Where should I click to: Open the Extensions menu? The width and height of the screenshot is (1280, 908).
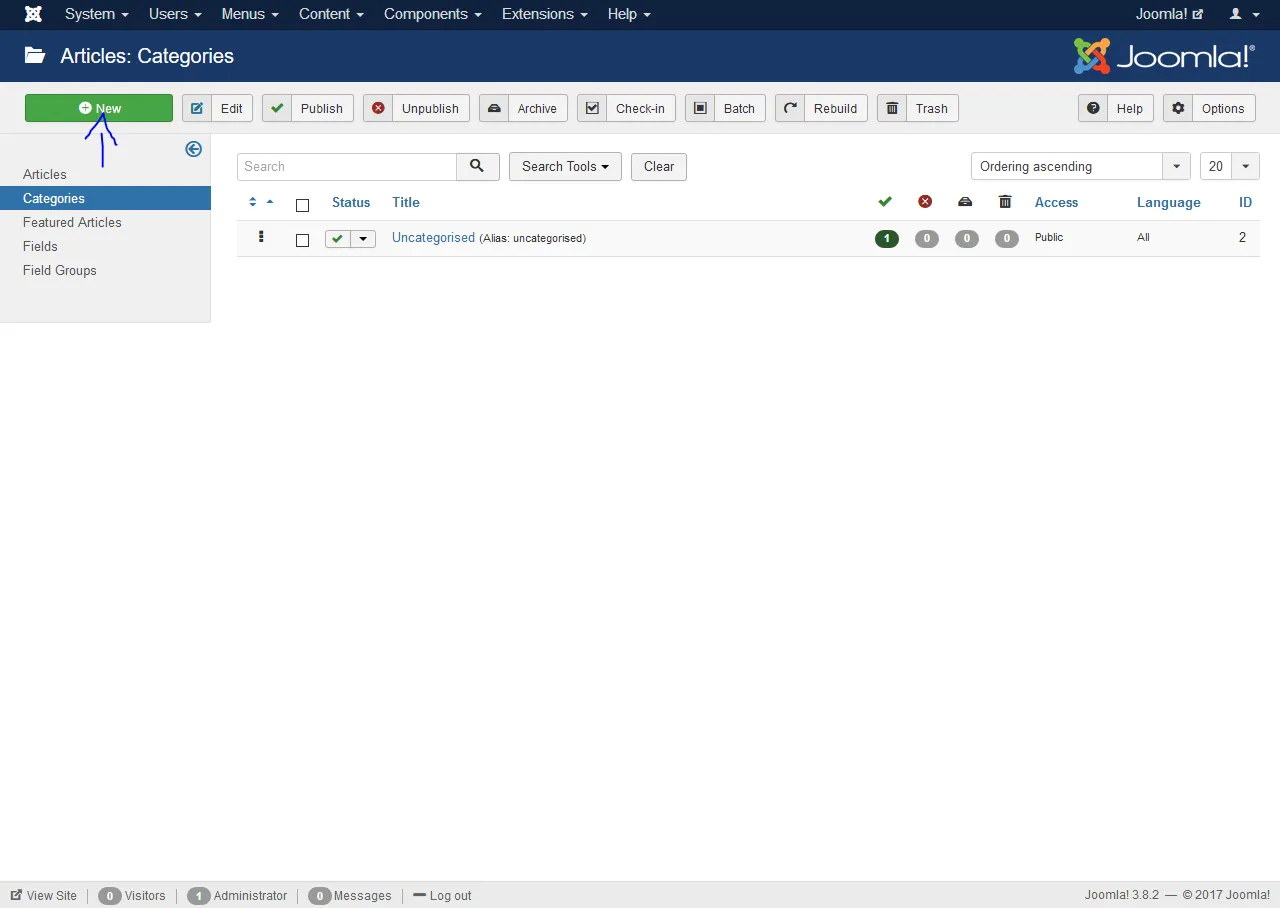(x=544, y=14)
